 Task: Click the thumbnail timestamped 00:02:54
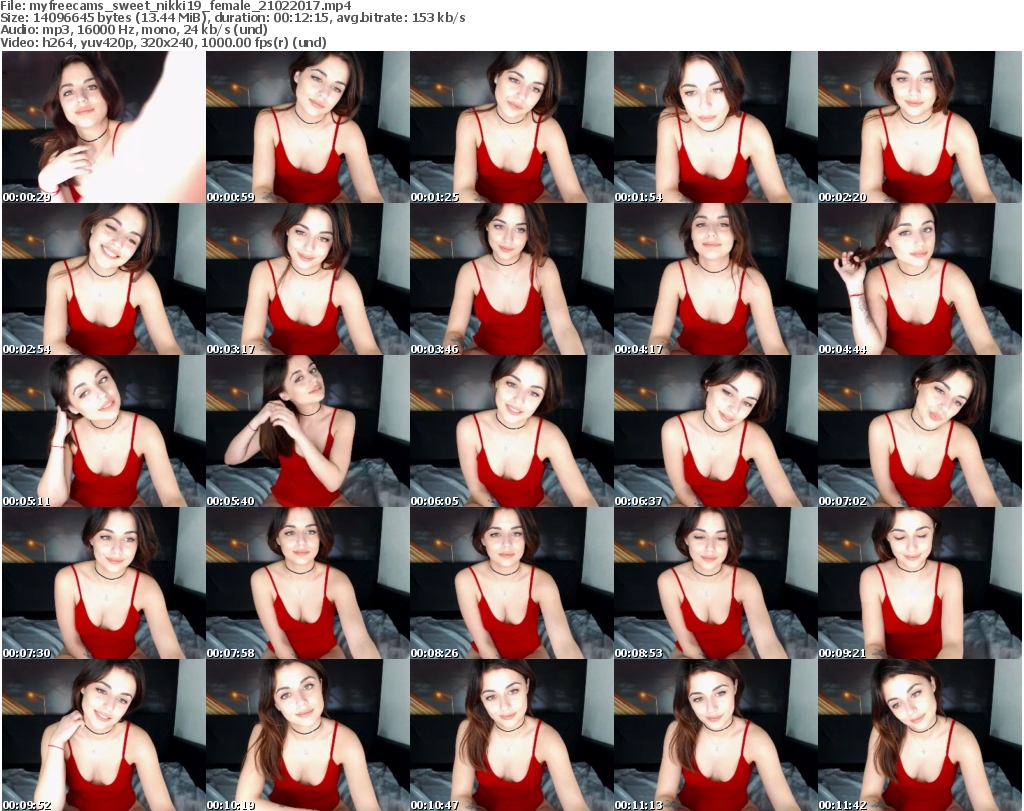click(x=104, y=279)
